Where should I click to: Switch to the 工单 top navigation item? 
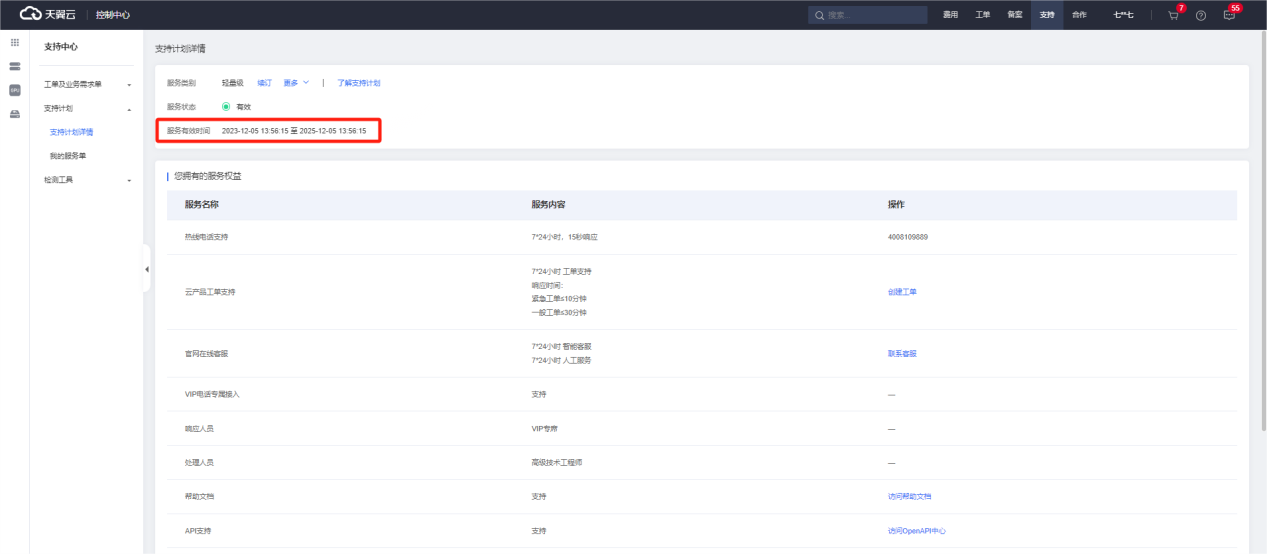(982, 15)
